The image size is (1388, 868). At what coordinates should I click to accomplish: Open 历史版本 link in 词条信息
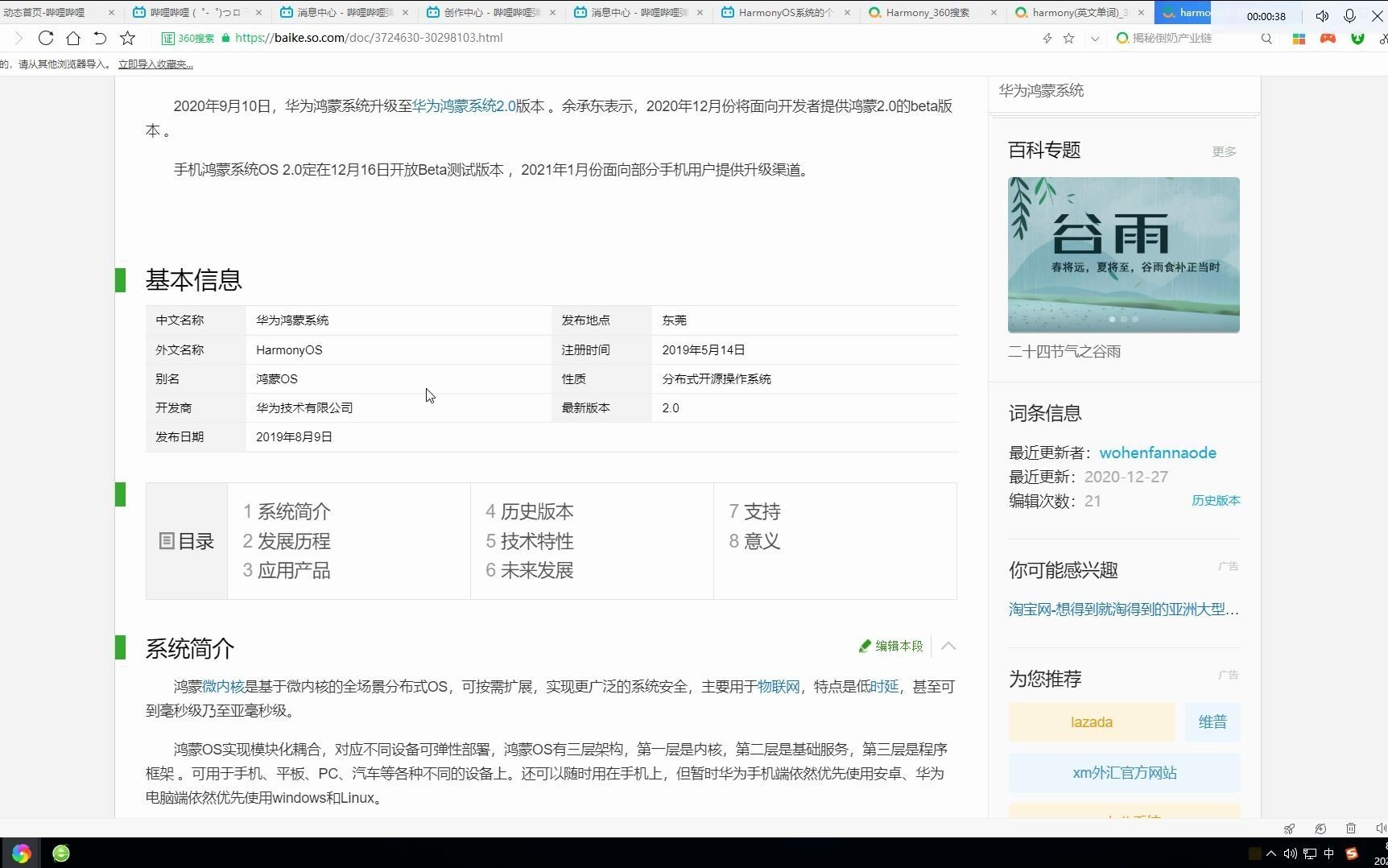click(1216, 501)
